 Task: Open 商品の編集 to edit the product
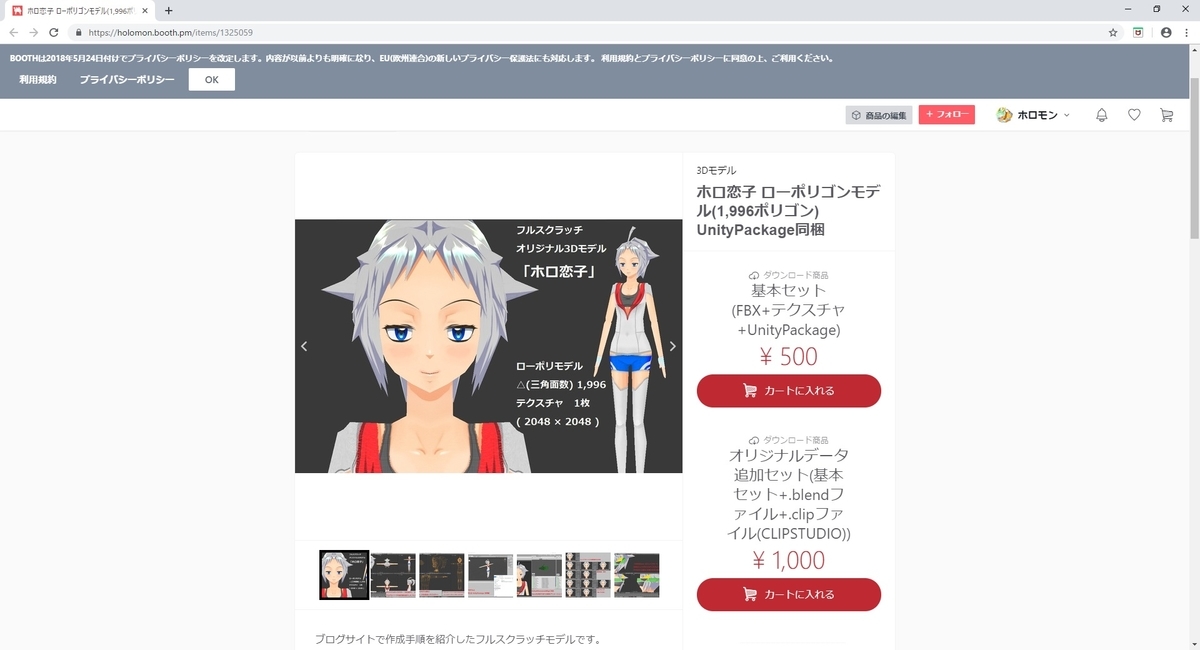[x=878, y=114]
